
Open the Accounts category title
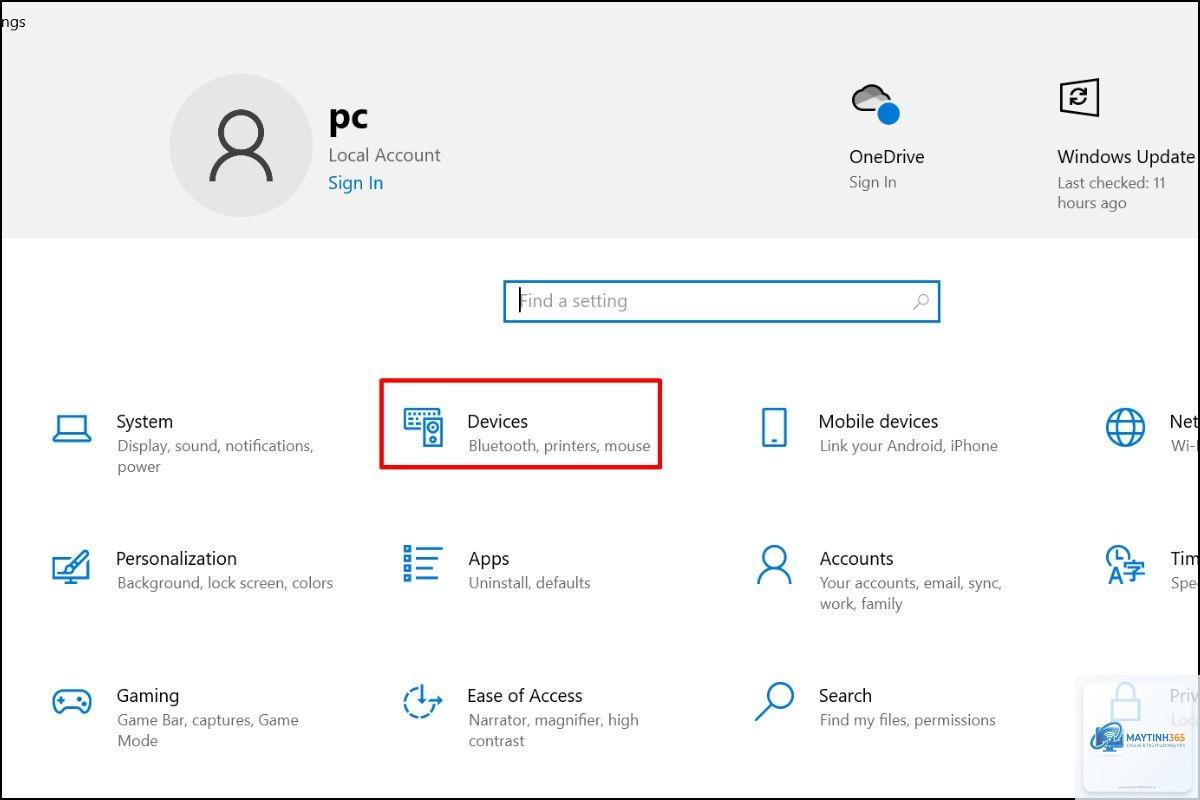pyautogui.click(x=856, y=559)
